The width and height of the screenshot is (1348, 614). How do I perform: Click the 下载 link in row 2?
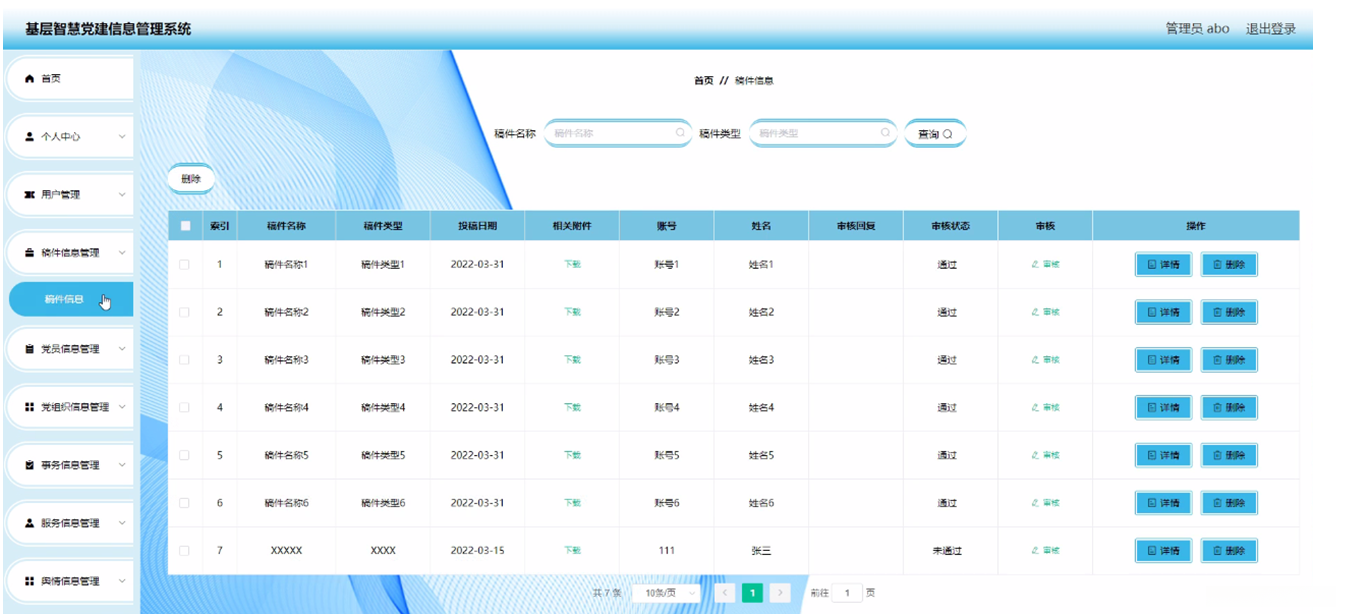click(x=572, y=312)
